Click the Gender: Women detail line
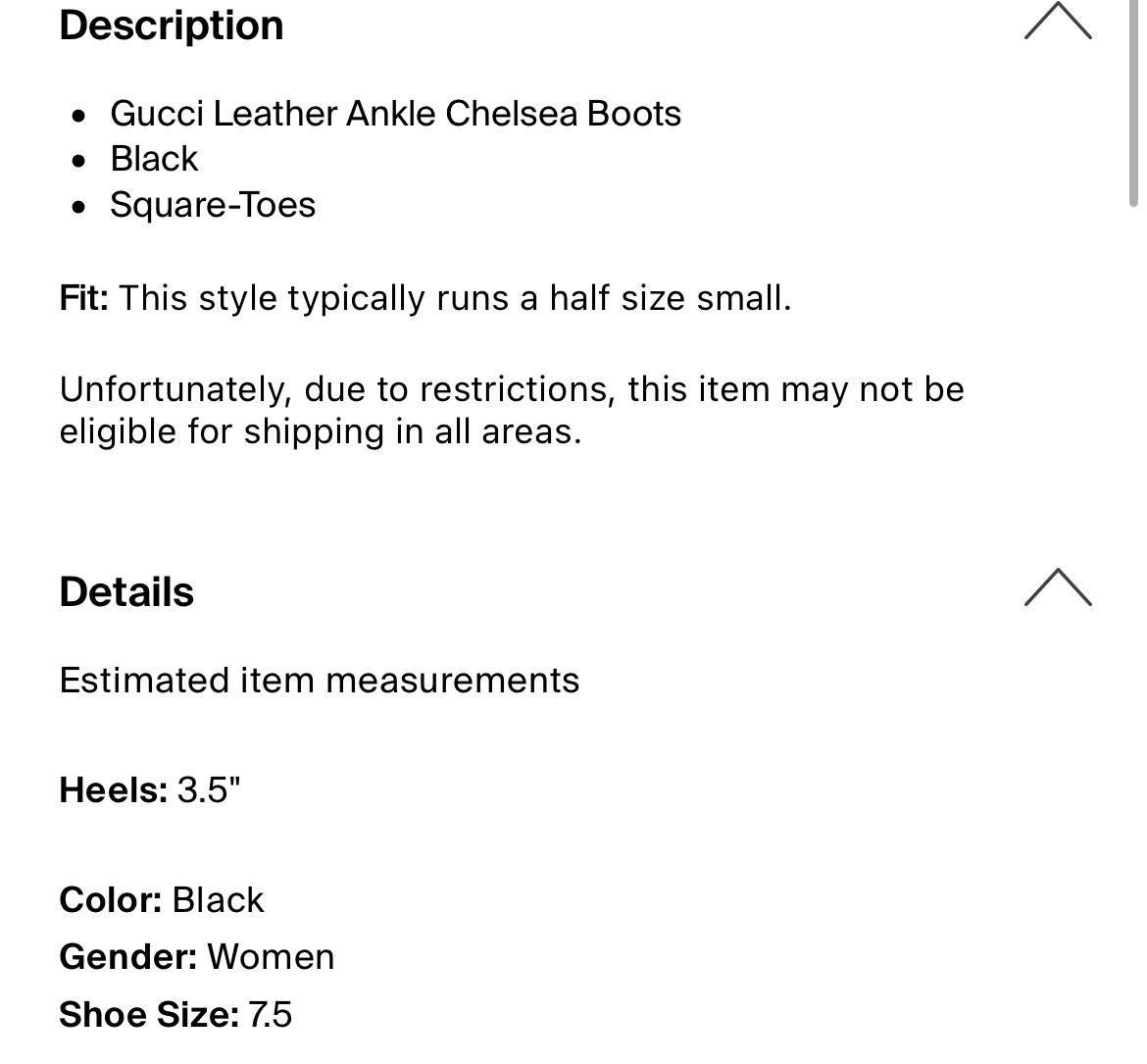 [x=197, y=957]
